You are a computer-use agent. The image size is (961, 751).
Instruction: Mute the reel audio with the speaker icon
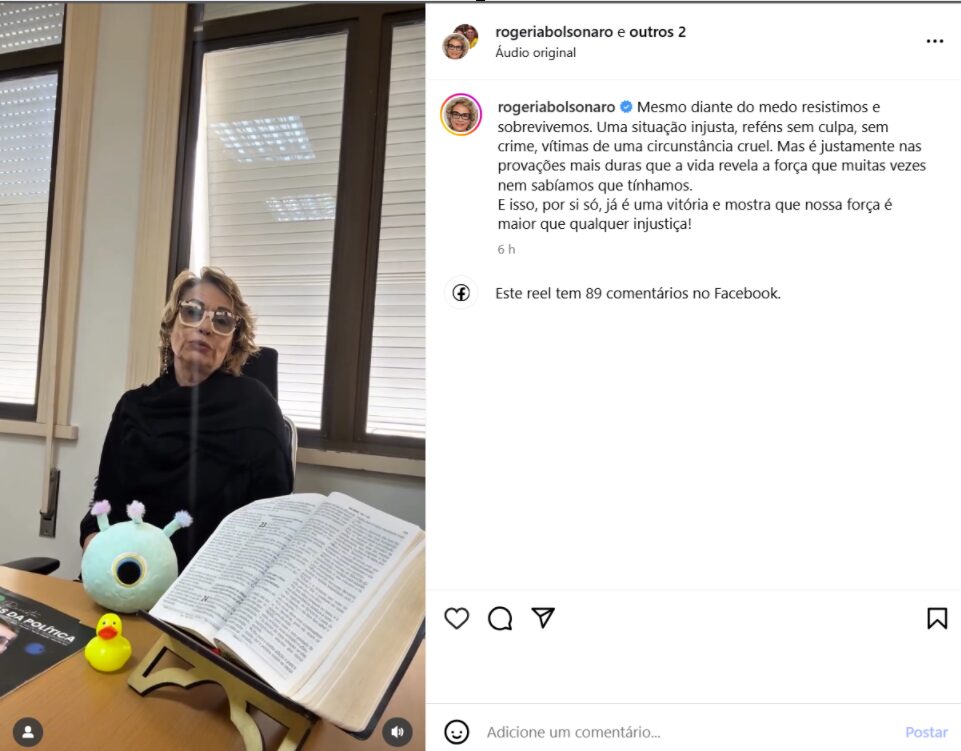[x=397, y=731]
